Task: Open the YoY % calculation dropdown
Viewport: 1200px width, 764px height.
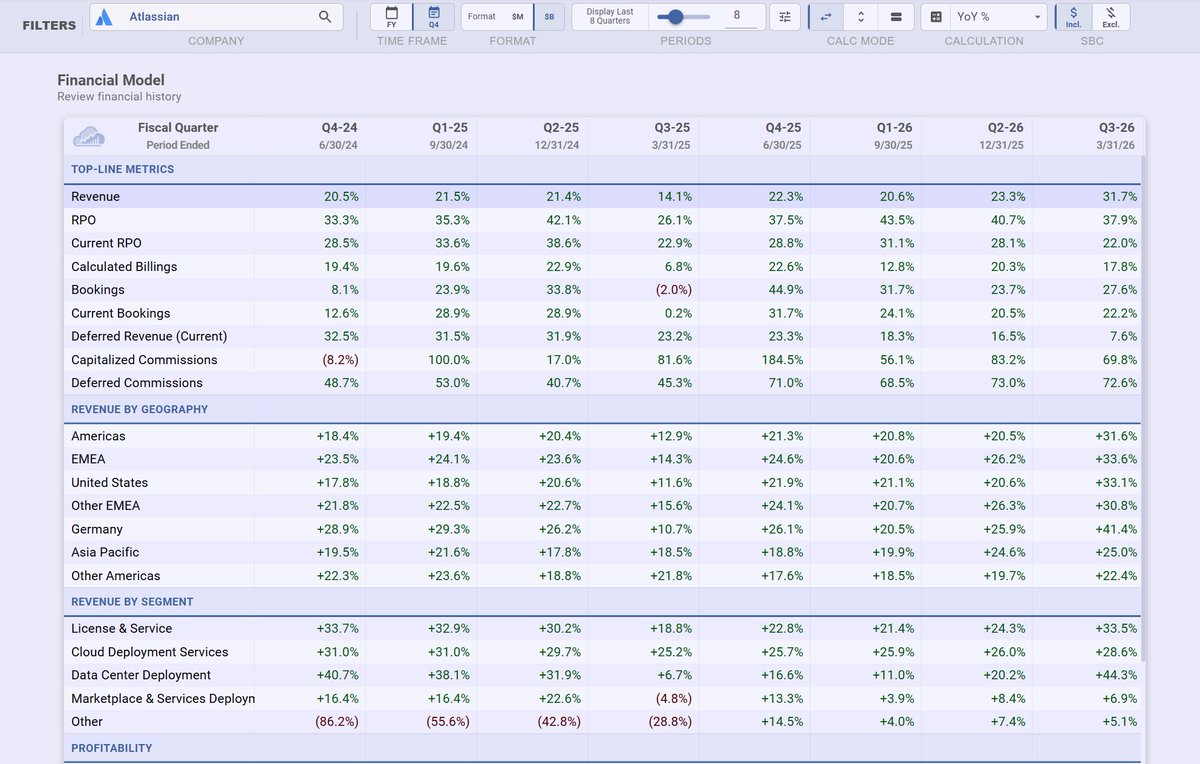Action: tap(999, 17)
